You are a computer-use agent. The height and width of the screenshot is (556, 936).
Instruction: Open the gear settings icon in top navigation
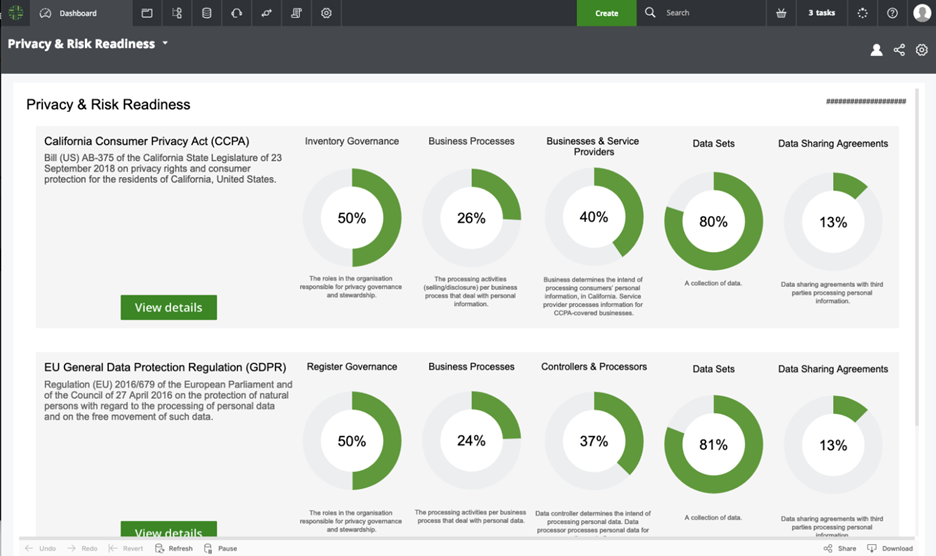click(326, 13)
